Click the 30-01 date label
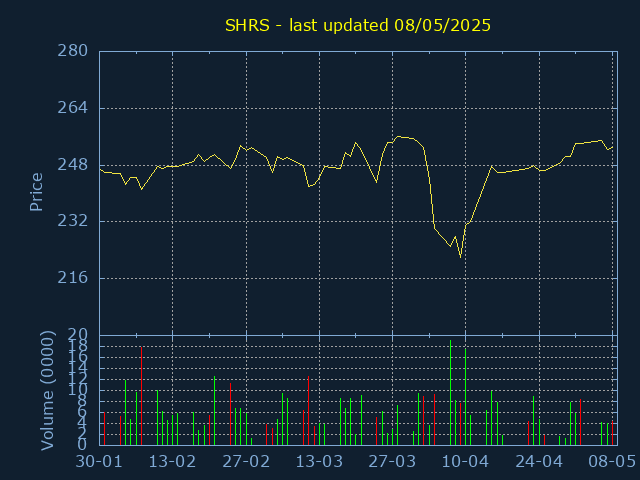 tap(99, 462)
